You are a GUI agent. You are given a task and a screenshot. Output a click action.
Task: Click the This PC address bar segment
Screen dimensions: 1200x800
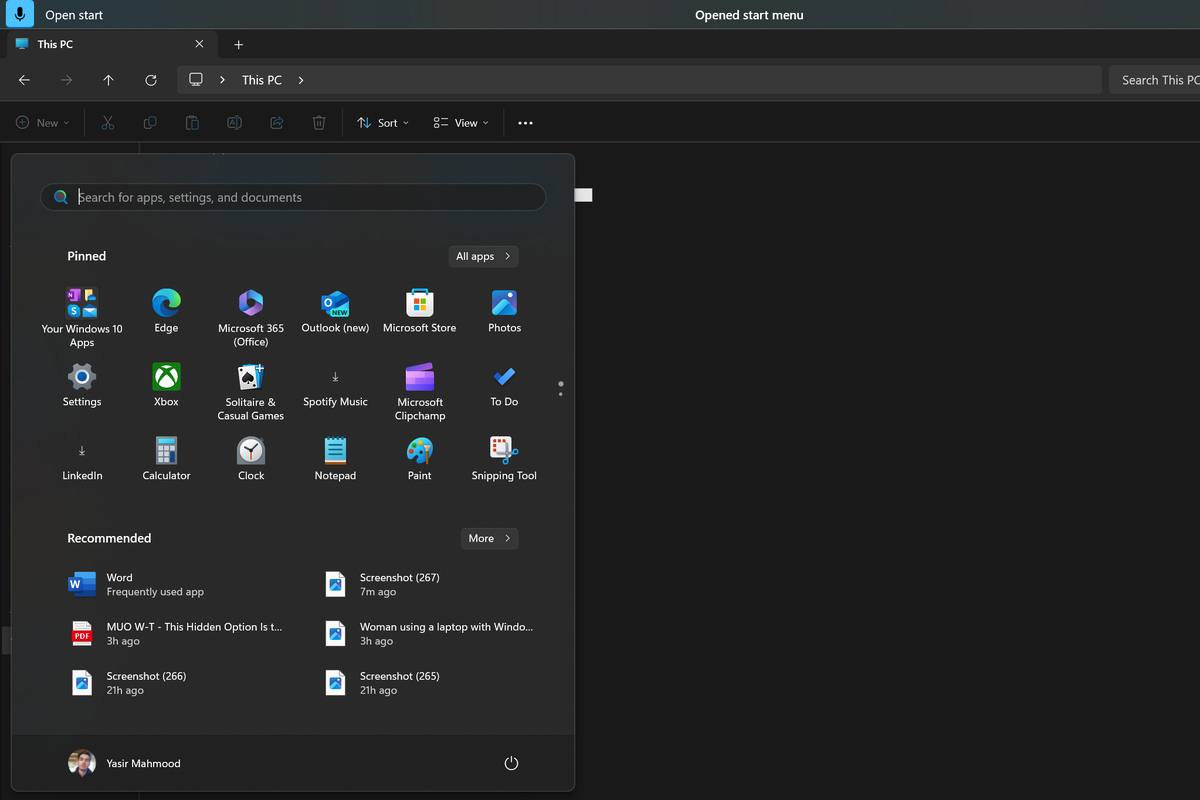pos(262,80)
